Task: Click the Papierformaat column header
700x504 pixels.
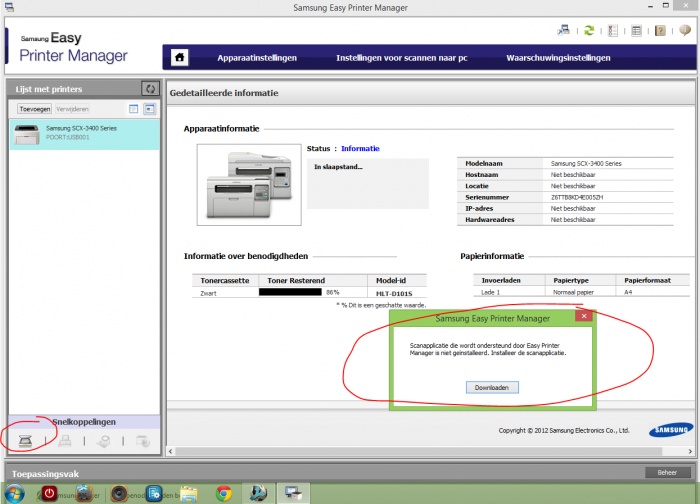Action: pos(647,280)
